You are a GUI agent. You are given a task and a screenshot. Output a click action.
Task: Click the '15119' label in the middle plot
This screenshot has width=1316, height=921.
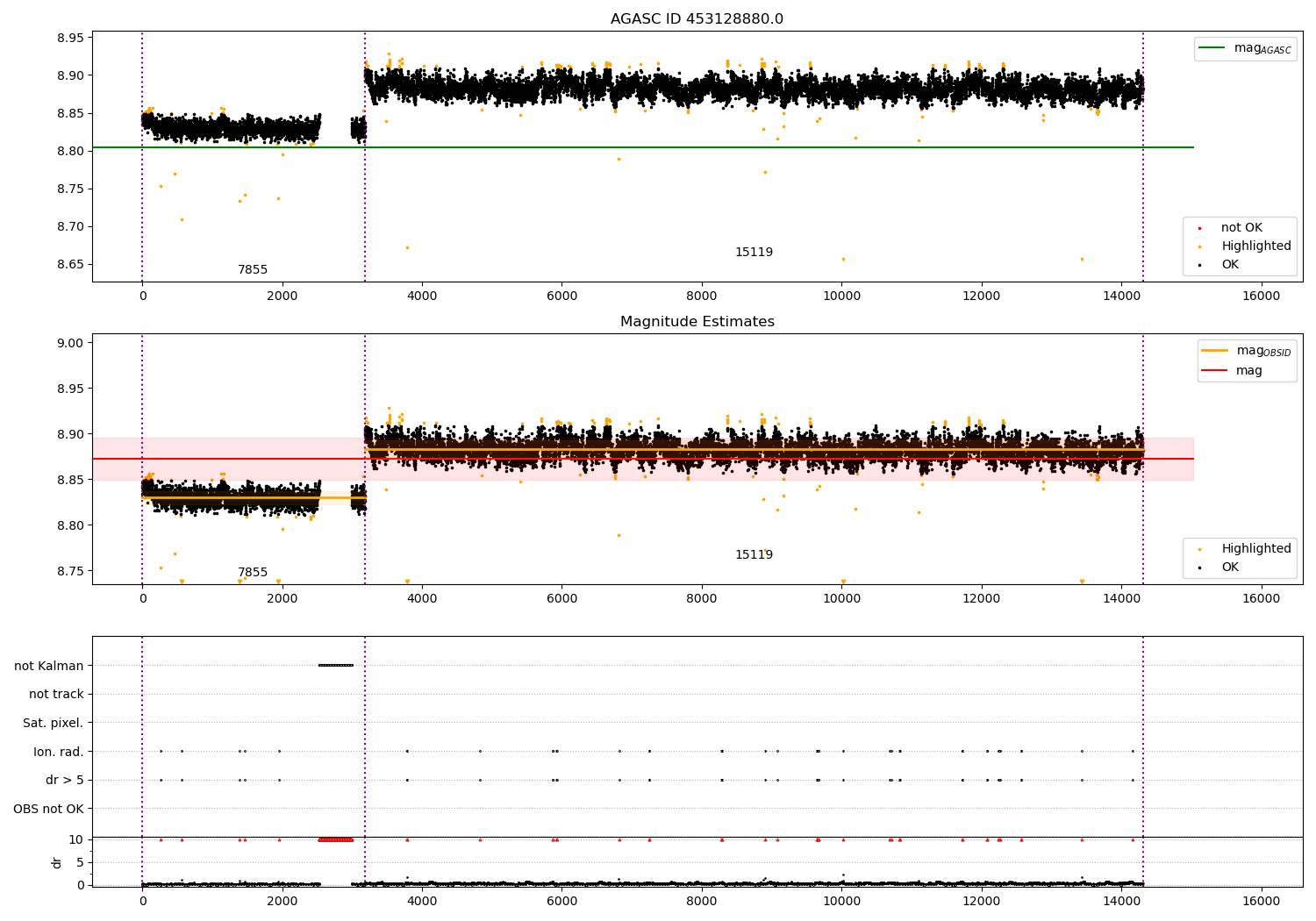(x=754, y=555)
